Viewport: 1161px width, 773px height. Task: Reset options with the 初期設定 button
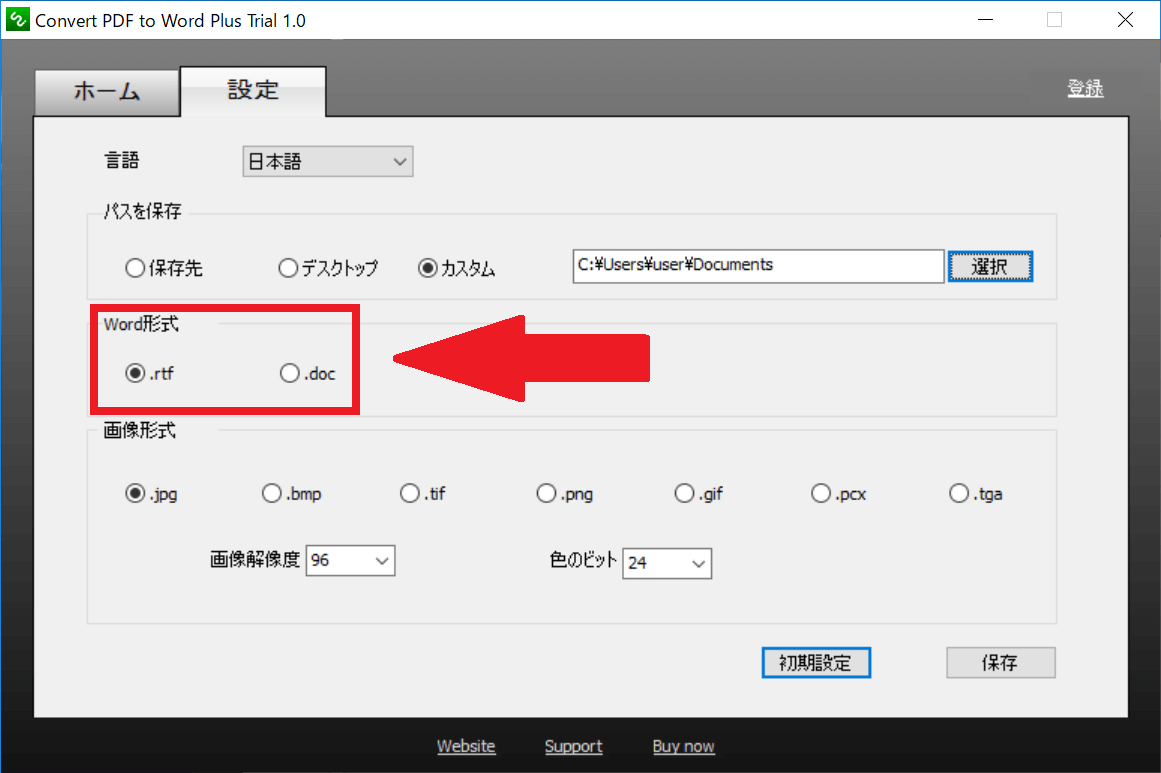pos(815,662)
